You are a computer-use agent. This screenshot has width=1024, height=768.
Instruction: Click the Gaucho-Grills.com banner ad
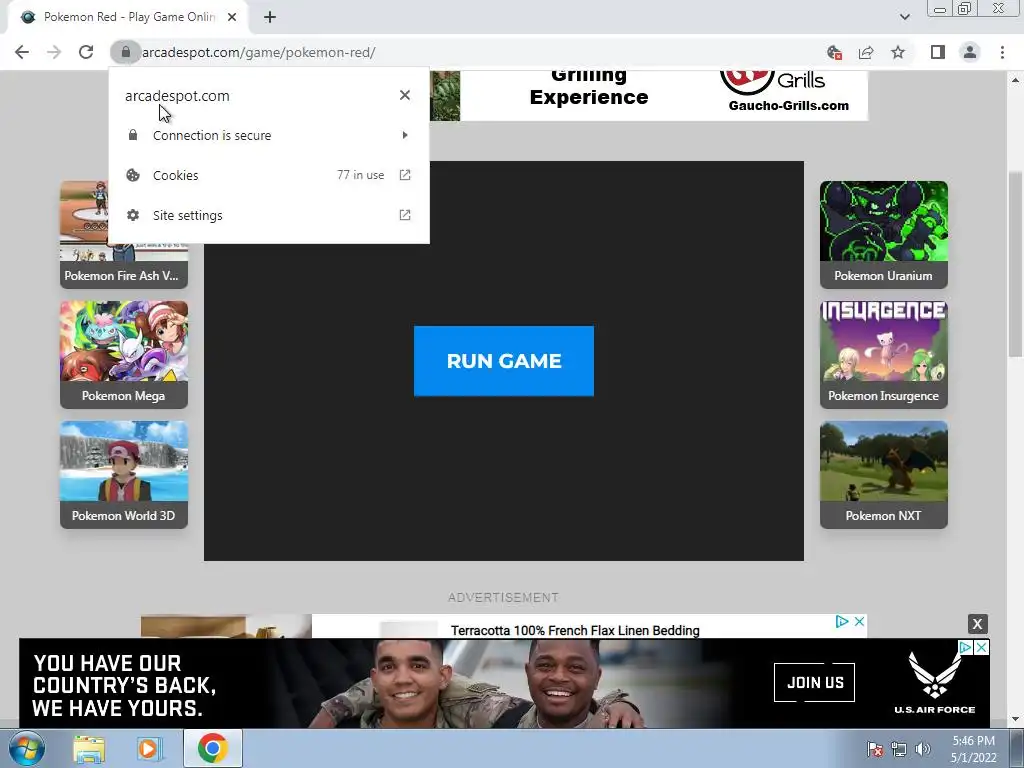click(x=649, y=95)
